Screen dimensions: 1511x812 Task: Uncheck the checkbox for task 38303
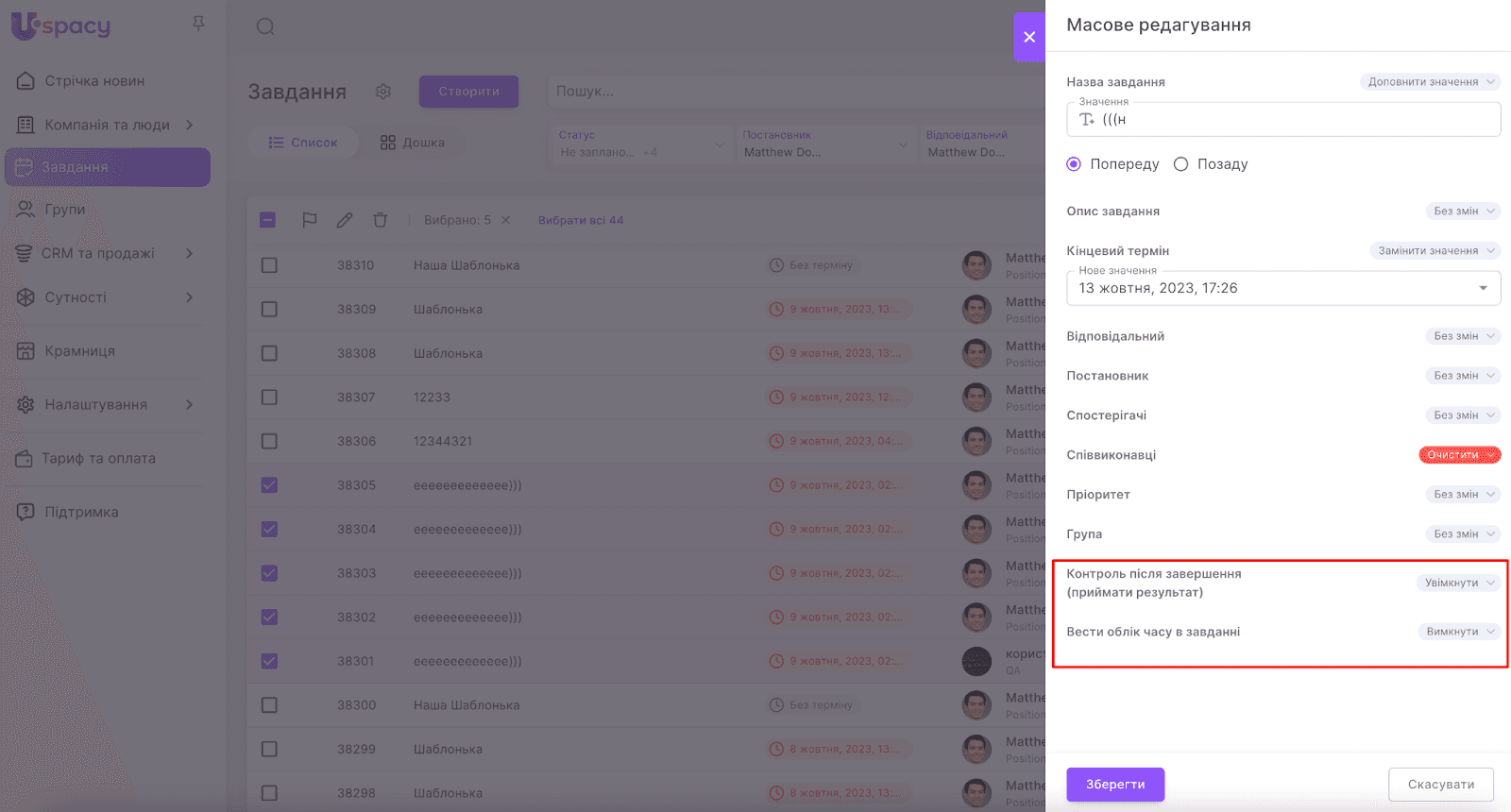tap(269, 573)
